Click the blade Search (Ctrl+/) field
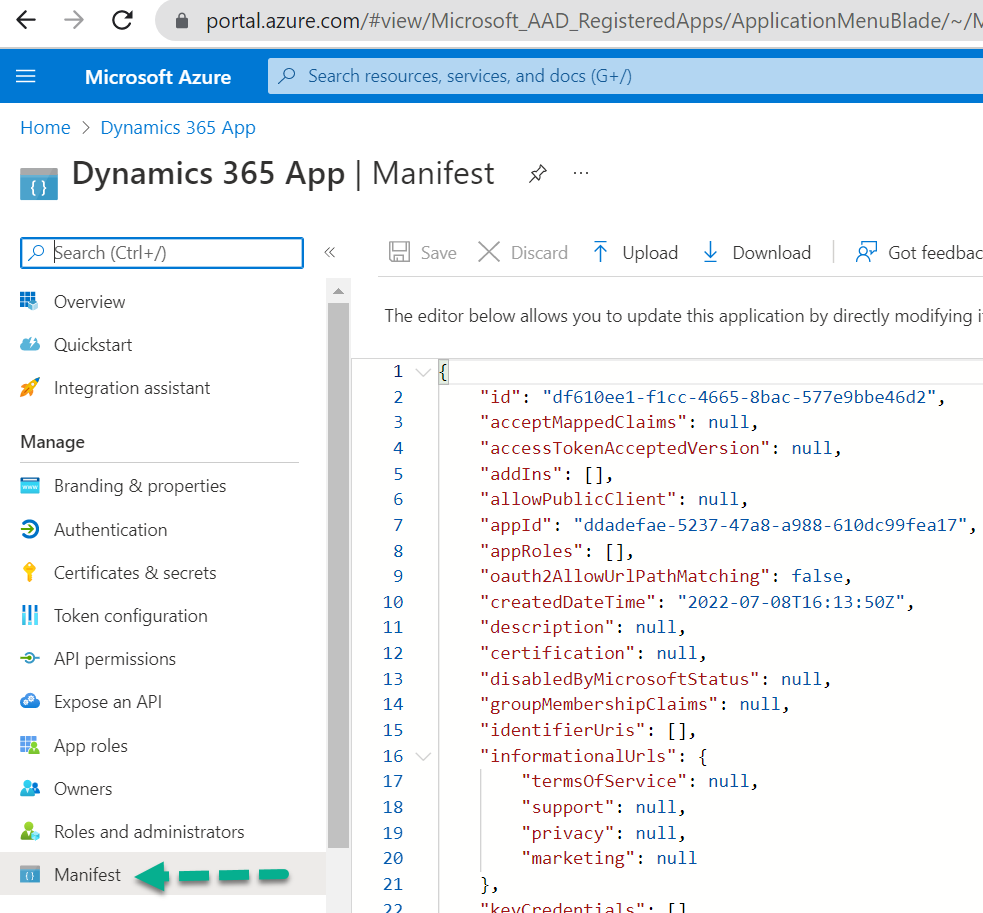 point(160,253)
